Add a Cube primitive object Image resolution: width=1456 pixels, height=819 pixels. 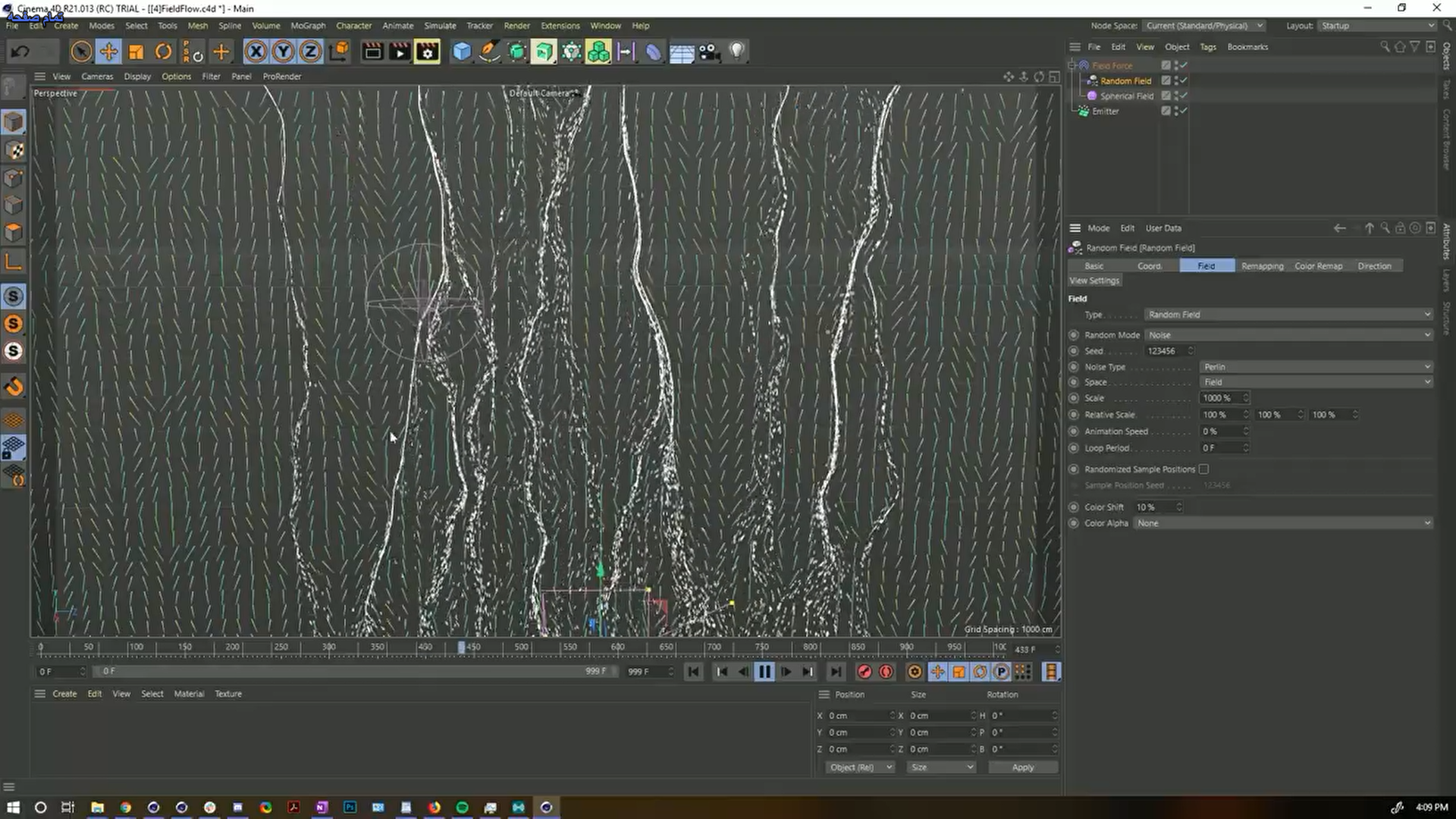pyautogui.click(x=462, y=52)
